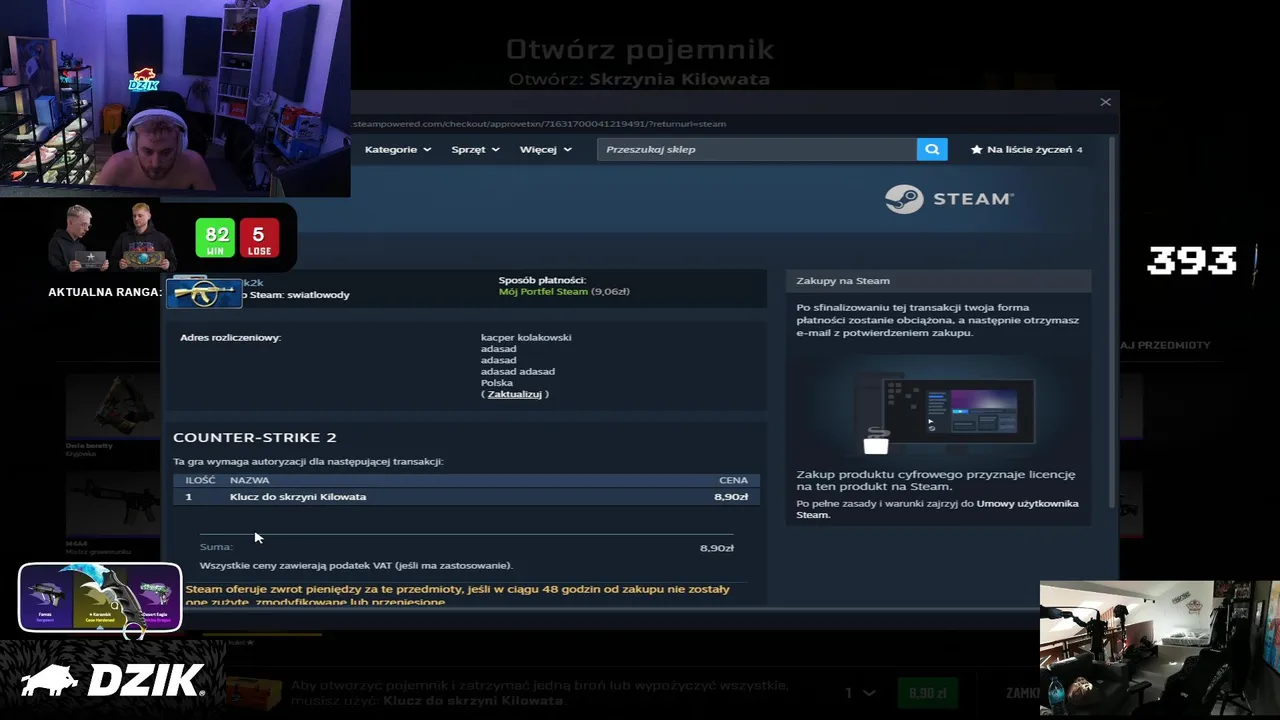This screenshot has height=720, width=1280.
Task: Click quantity cell 1 in item row
Action: pyautogui.click(x=188, y=496)
